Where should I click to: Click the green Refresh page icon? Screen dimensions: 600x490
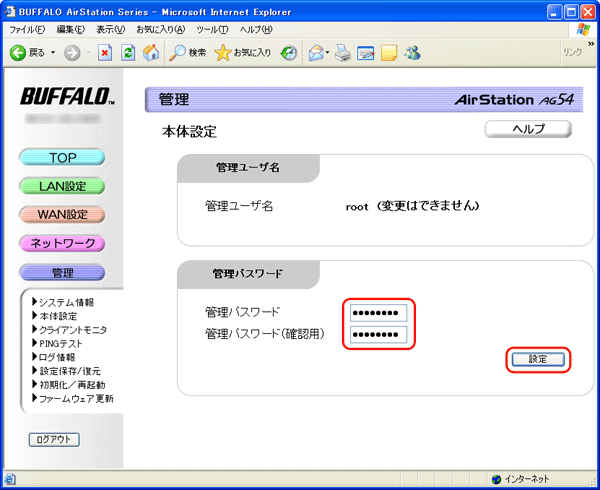pos(128,52)
